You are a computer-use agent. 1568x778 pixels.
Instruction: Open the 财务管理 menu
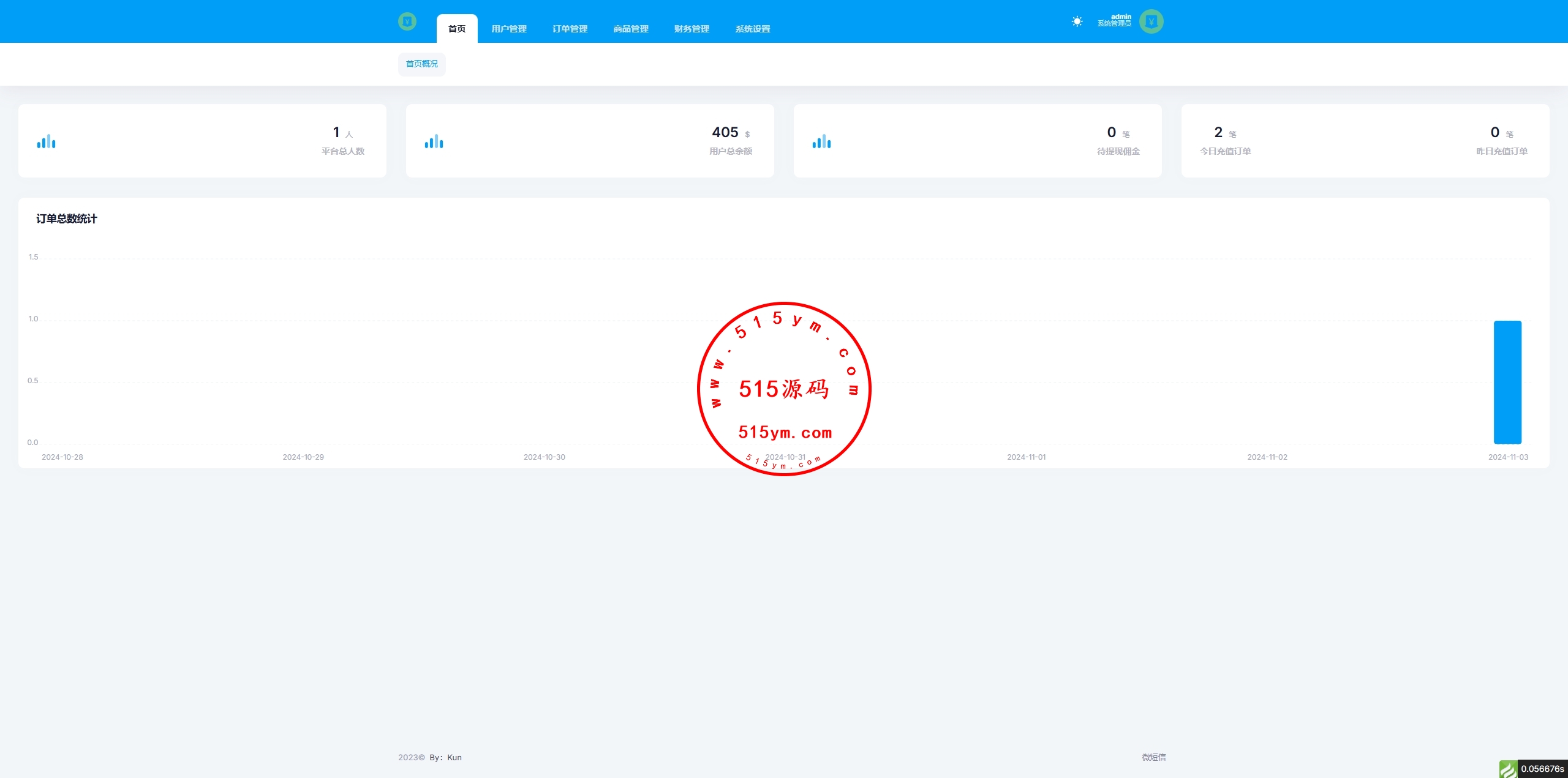[692, 29]
